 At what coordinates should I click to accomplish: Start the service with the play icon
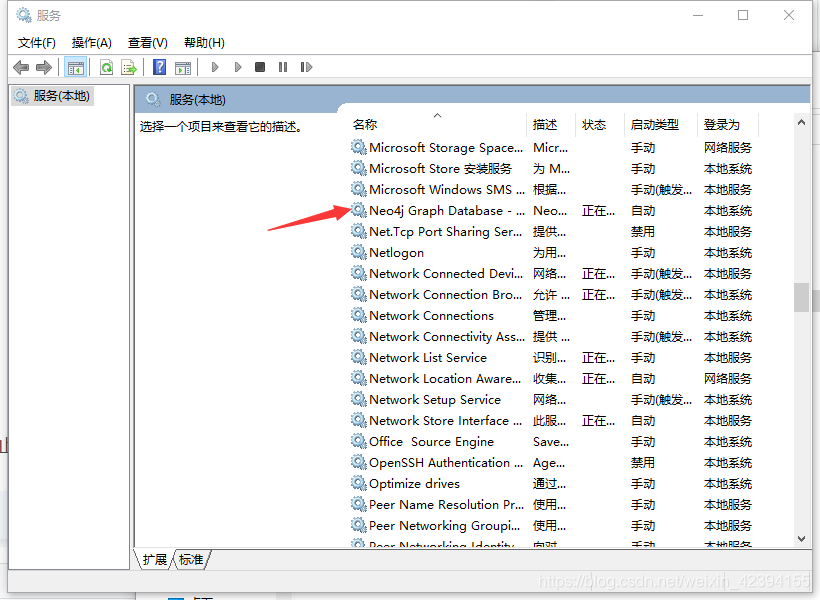click(x=214, y=67)
